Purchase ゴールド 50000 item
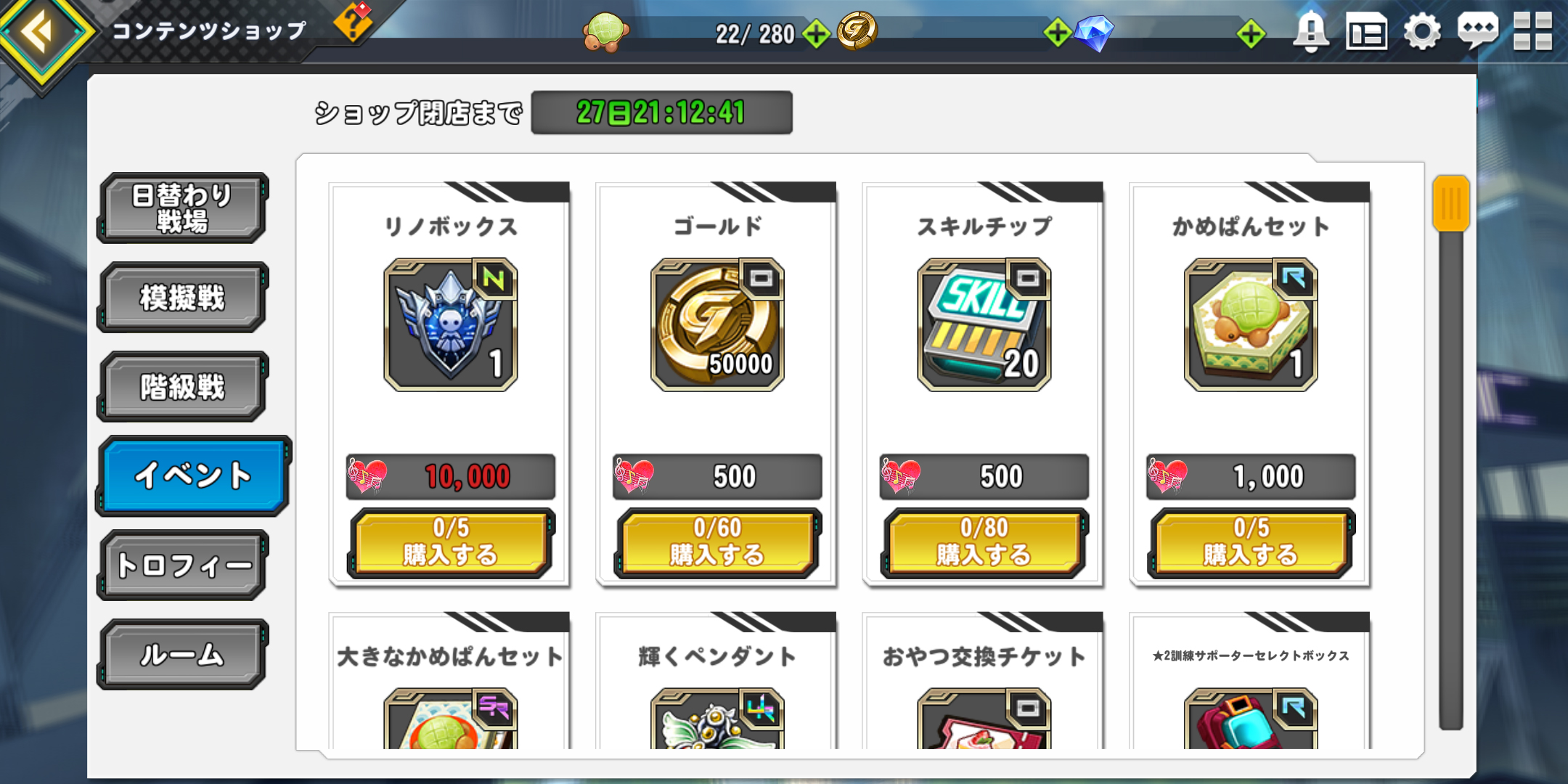Image resolution: width=1568 pixels, height=784 pixels. (717, 543)
